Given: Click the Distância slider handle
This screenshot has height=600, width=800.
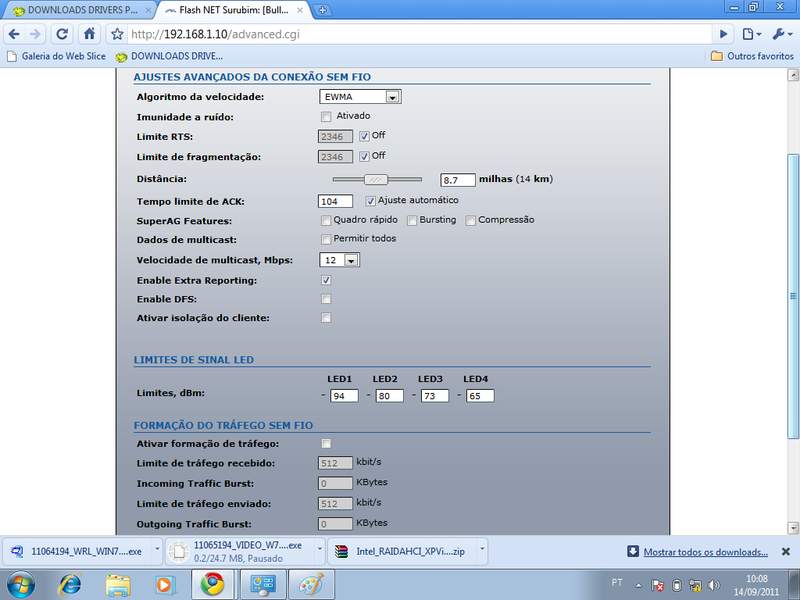Looking at the screenshot, I should click(x=376, y=180).
